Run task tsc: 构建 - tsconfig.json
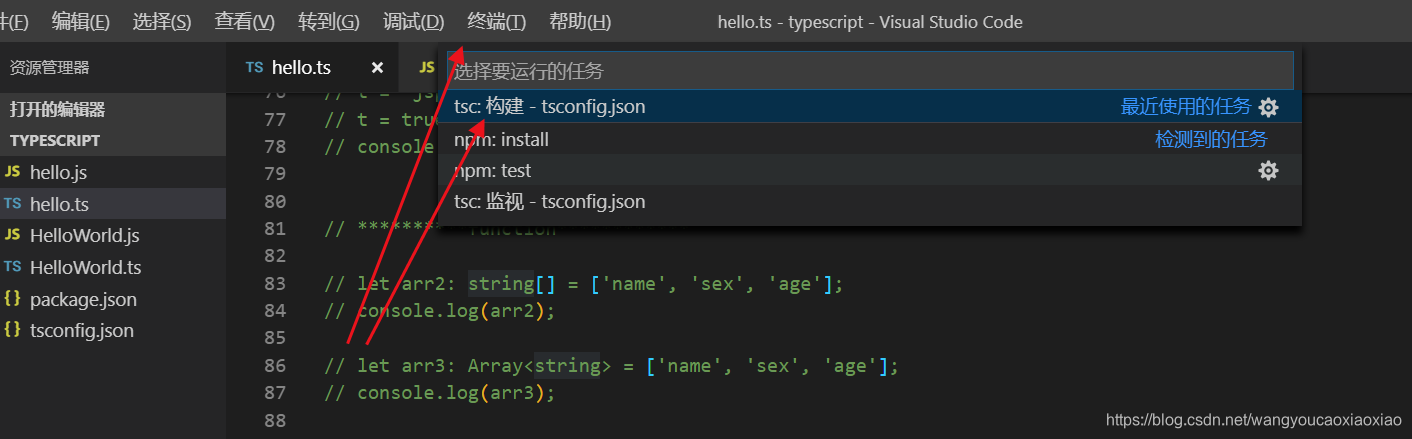 pyautogui.click(x=869, y=107)
